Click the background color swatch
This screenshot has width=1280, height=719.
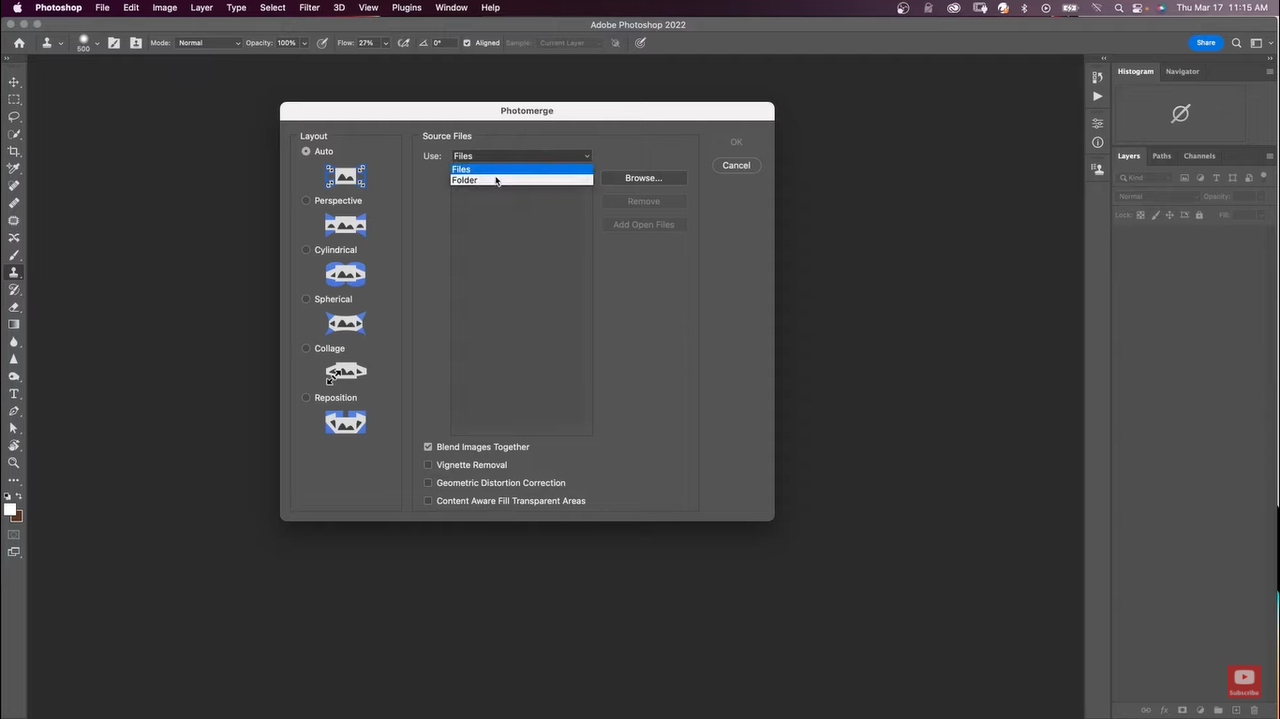(x=17, y=516)
